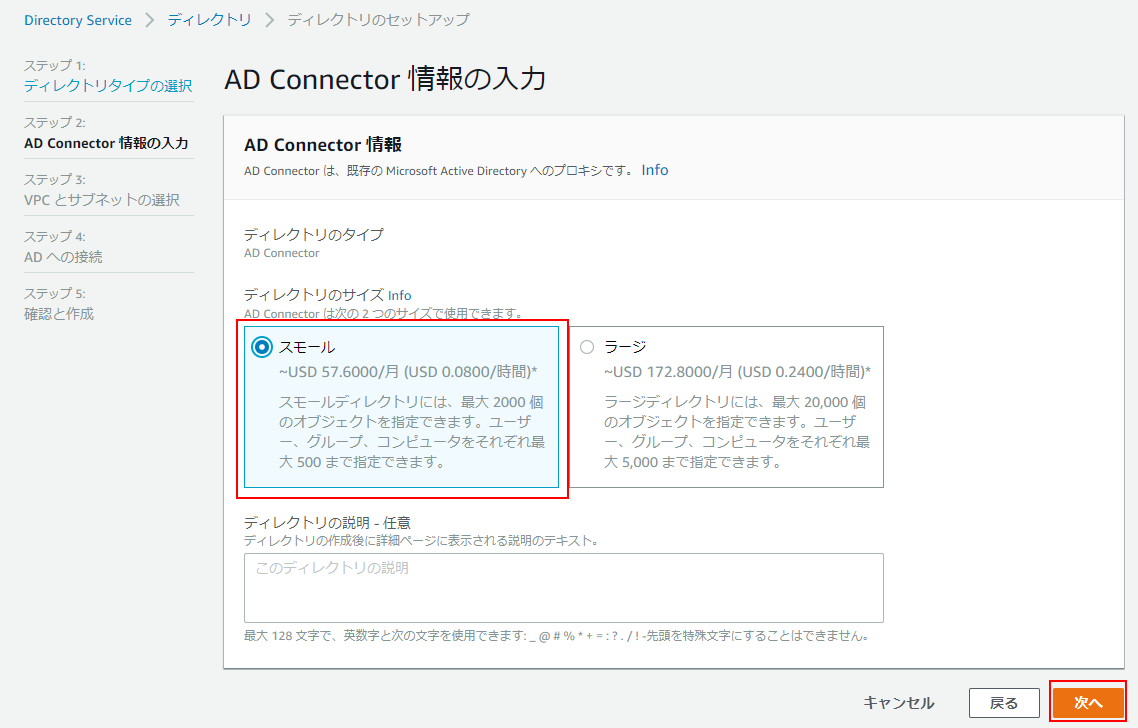This screenshot has height=728, width=1138.
Task: Cancel the setup with キャンセル
Action: pos(899,702)
